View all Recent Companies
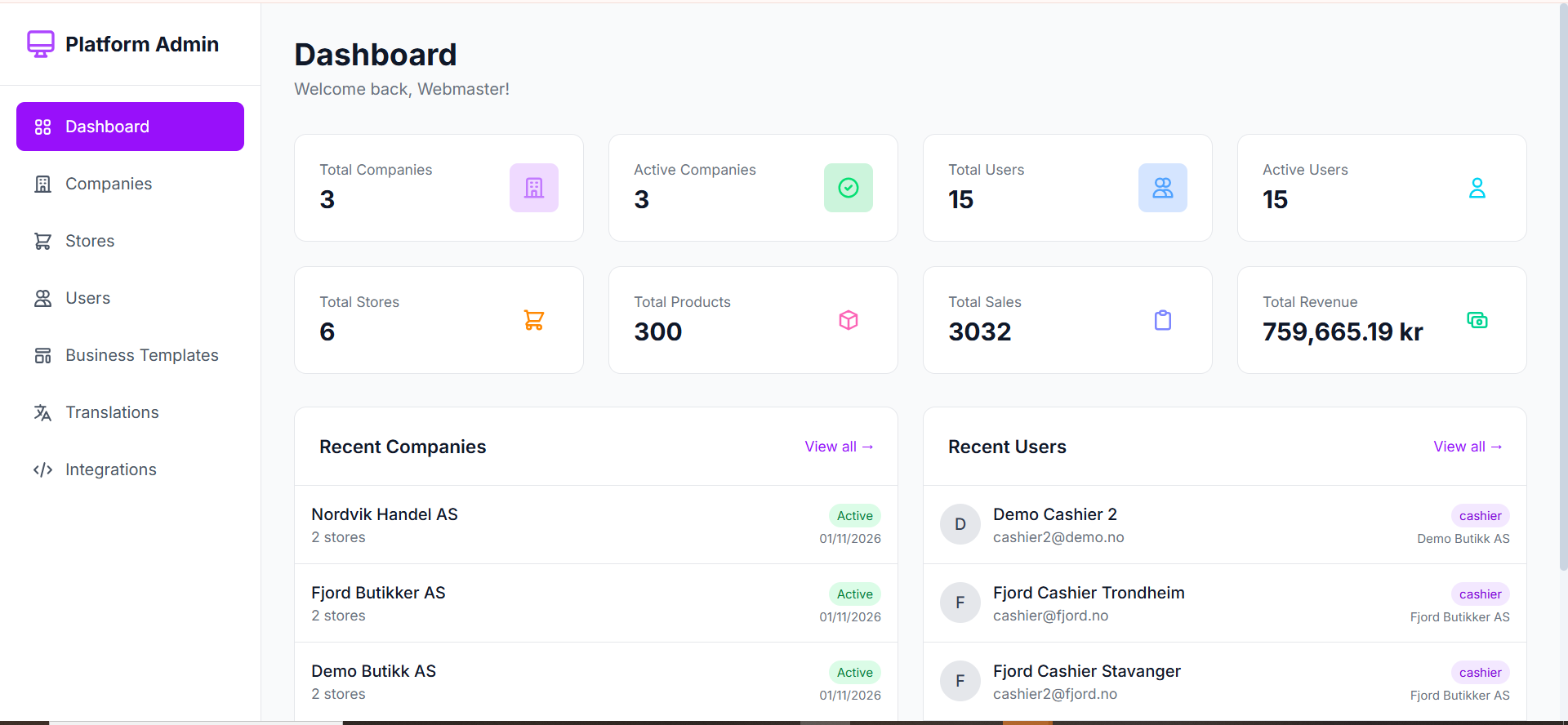Viewport: 1568px width, 725px height. tap(839, 447)
